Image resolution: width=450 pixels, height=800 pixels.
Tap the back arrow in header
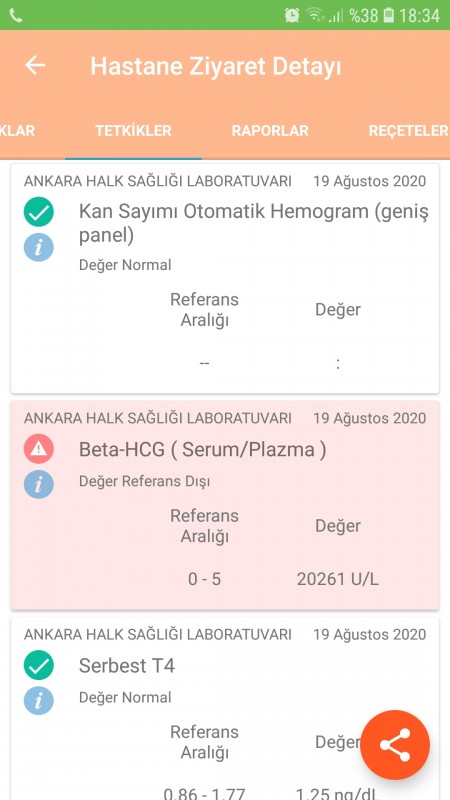click(35, 65)
